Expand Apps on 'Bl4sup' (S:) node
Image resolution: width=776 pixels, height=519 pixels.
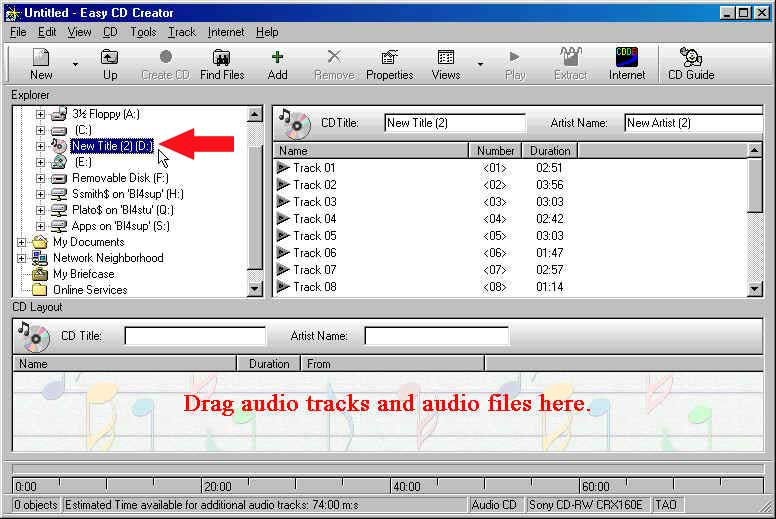(x=41, y=226)
